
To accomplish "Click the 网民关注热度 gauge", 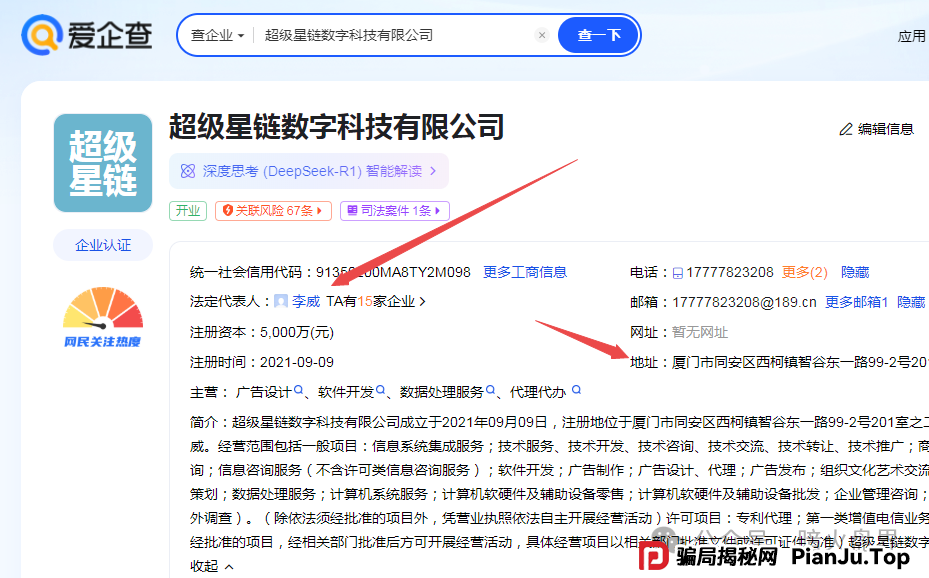I will 101,314.
